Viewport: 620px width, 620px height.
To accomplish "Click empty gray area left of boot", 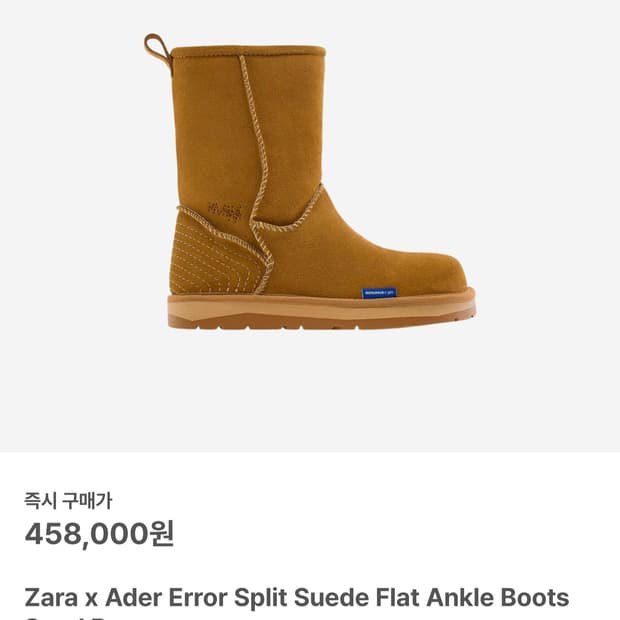I will [71, 198].
